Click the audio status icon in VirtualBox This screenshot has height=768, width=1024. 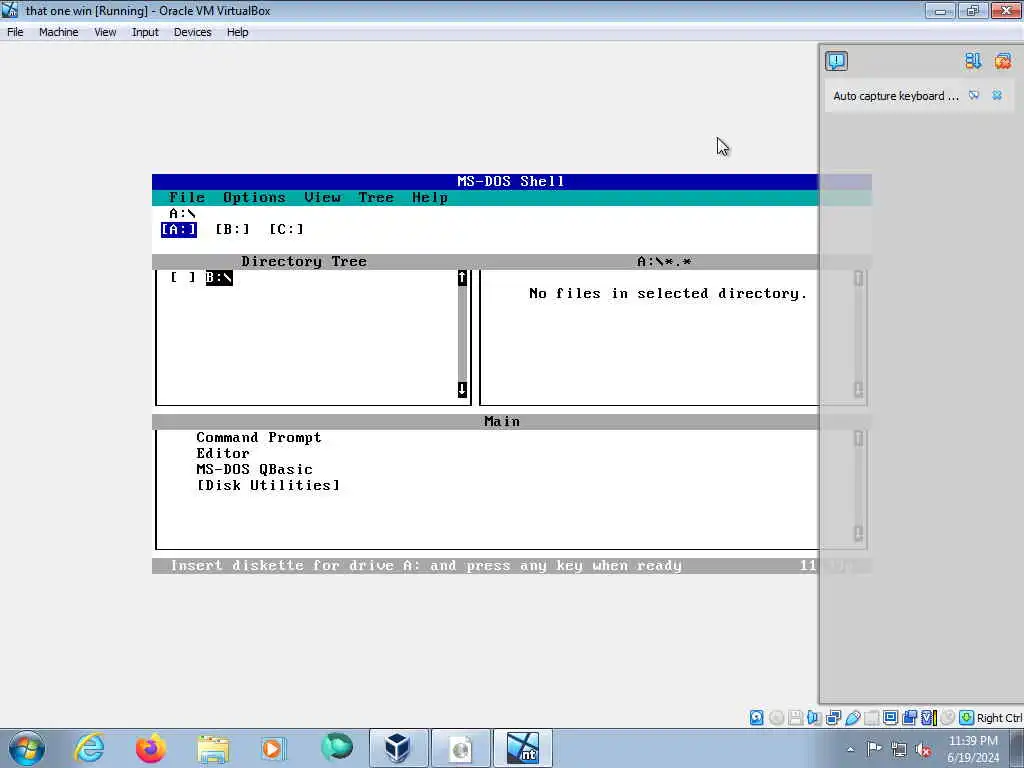pyautogui.click(x=814, y=718)
